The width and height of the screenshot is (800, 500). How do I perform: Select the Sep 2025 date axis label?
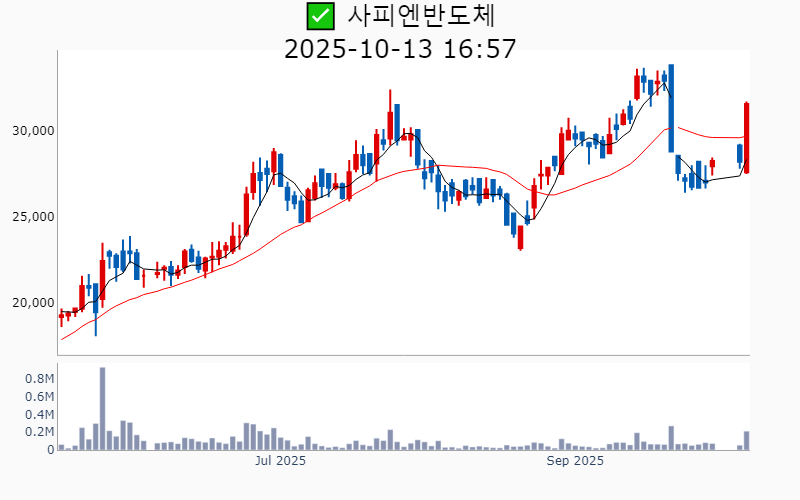coord(575,462)
